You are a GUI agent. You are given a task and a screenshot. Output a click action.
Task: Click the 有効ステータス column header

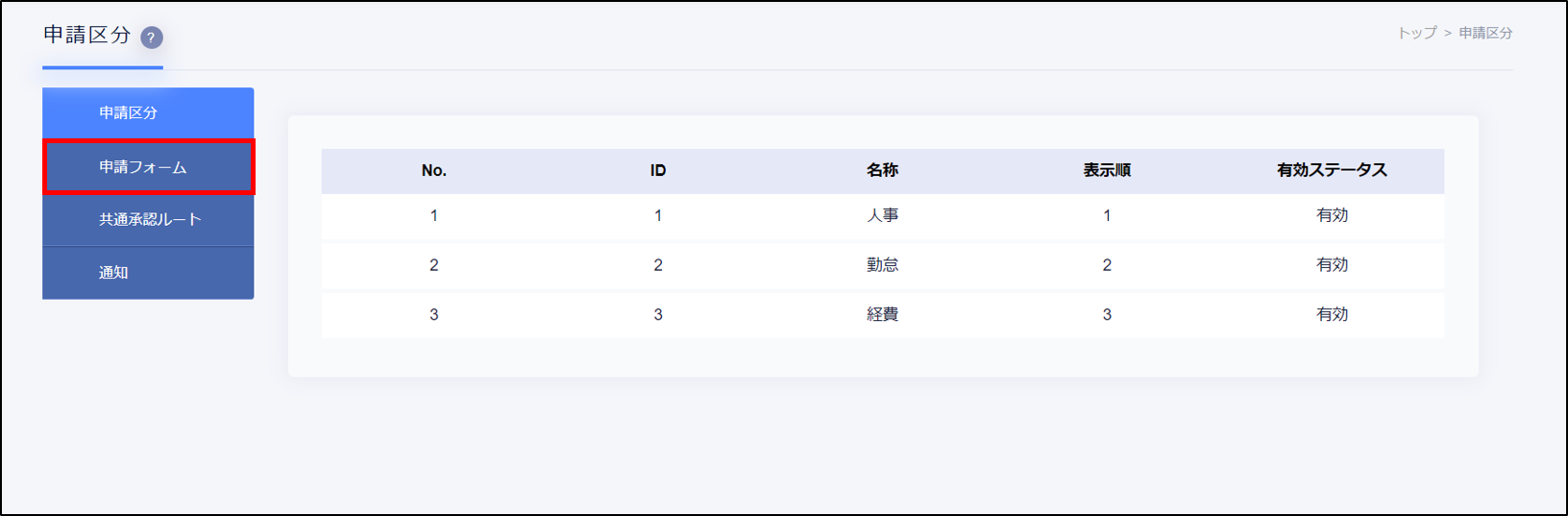pos(1332,171)
